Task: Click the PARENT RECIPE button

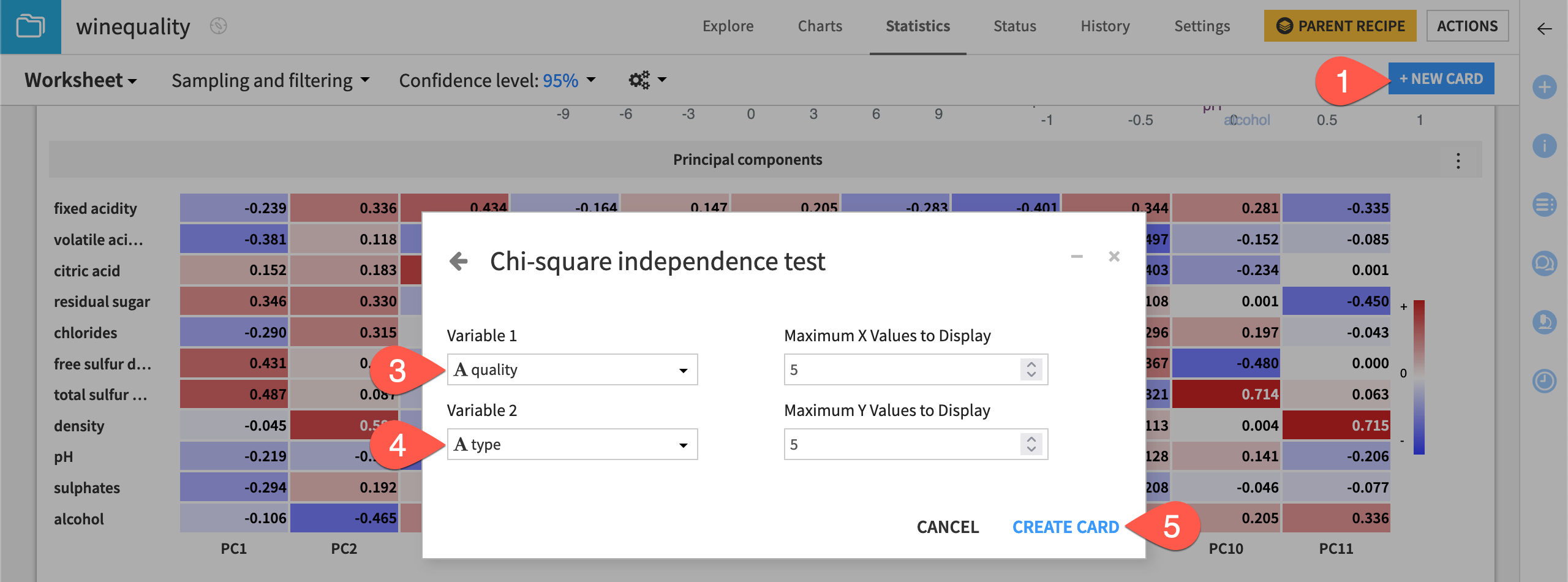Action: pyautogui.click(x=1339, y=26)
